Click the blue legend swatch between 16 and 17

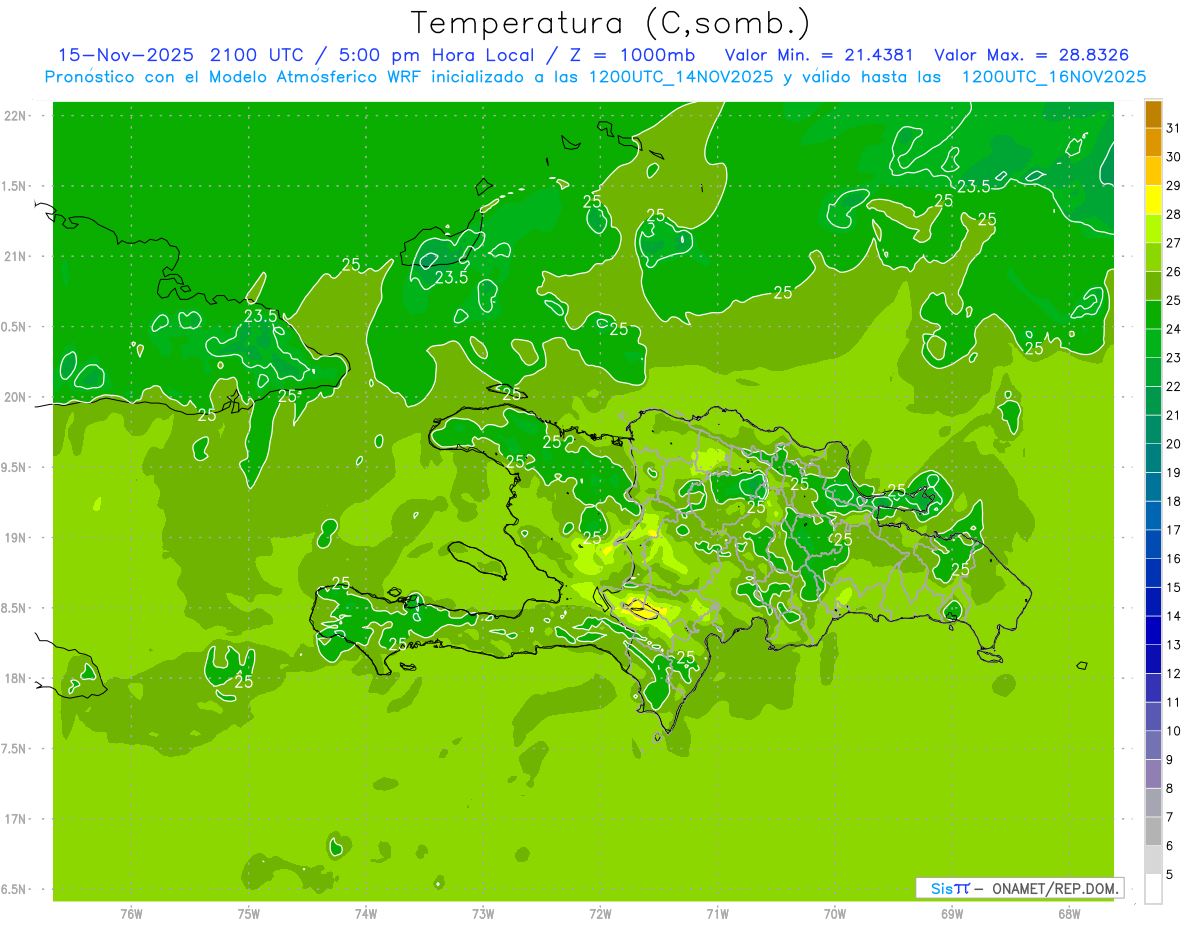pyautogui.click(x=1153, y=545)
